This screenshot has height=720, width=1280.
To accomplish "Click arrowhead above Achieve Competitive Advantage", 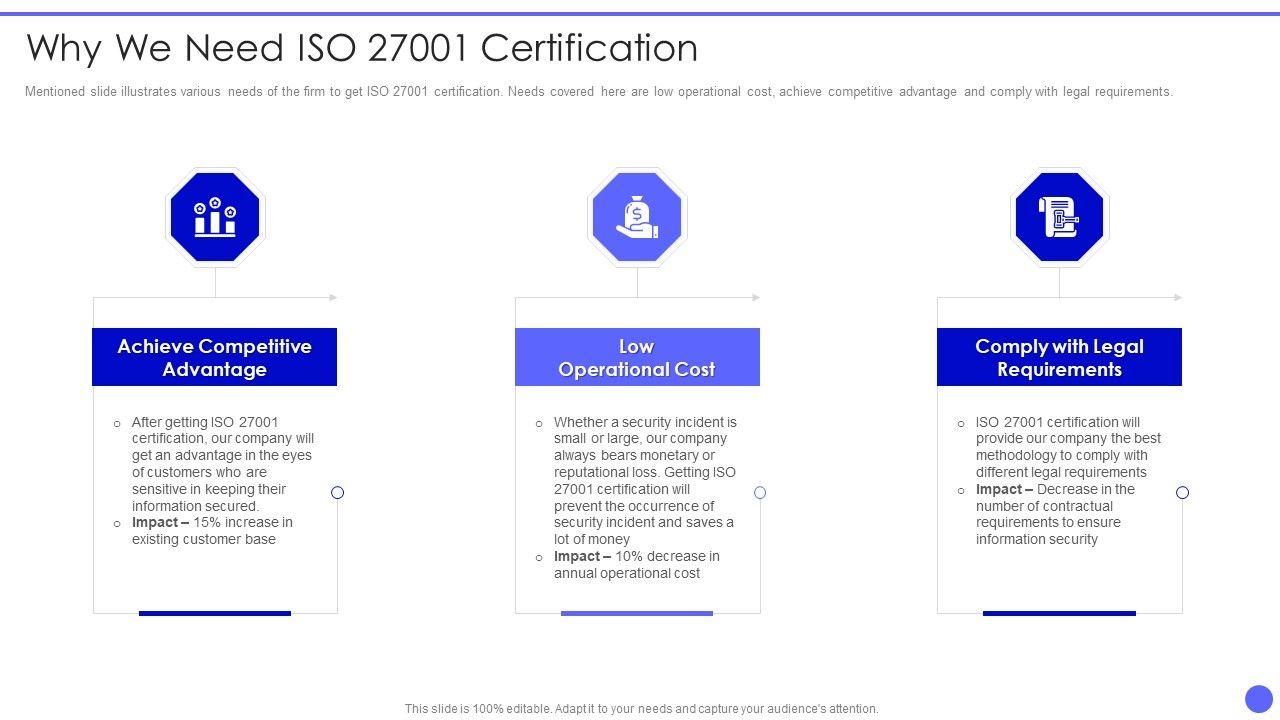I will [x=334, y=297].
